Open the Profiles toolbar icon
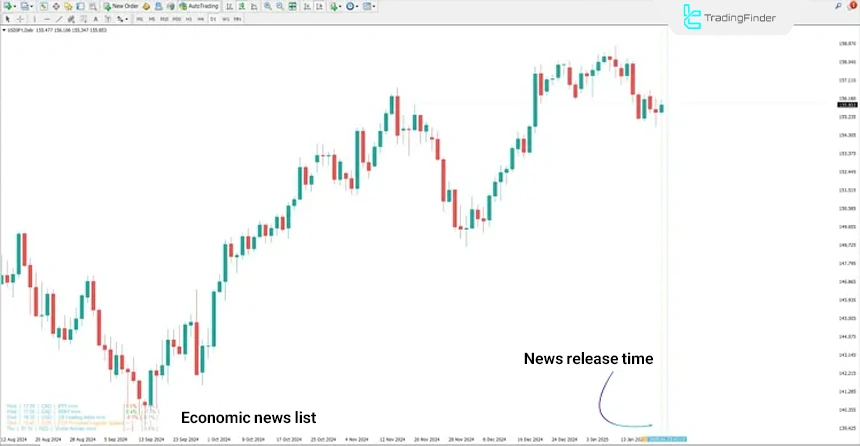Screen dimensions: 860x446 [x=24, y=7]
